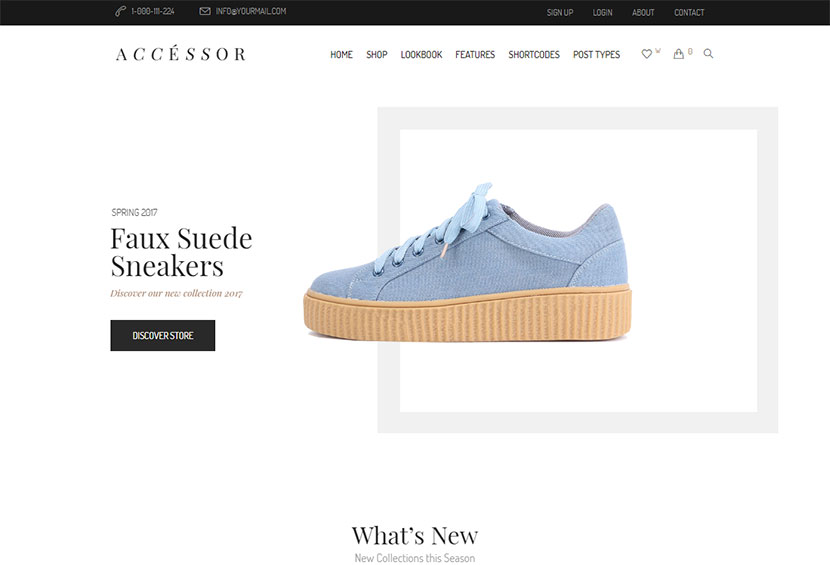Follow the Sign Up link
Image resolution: width=830 pixels, height=565 pixels.
560,12
